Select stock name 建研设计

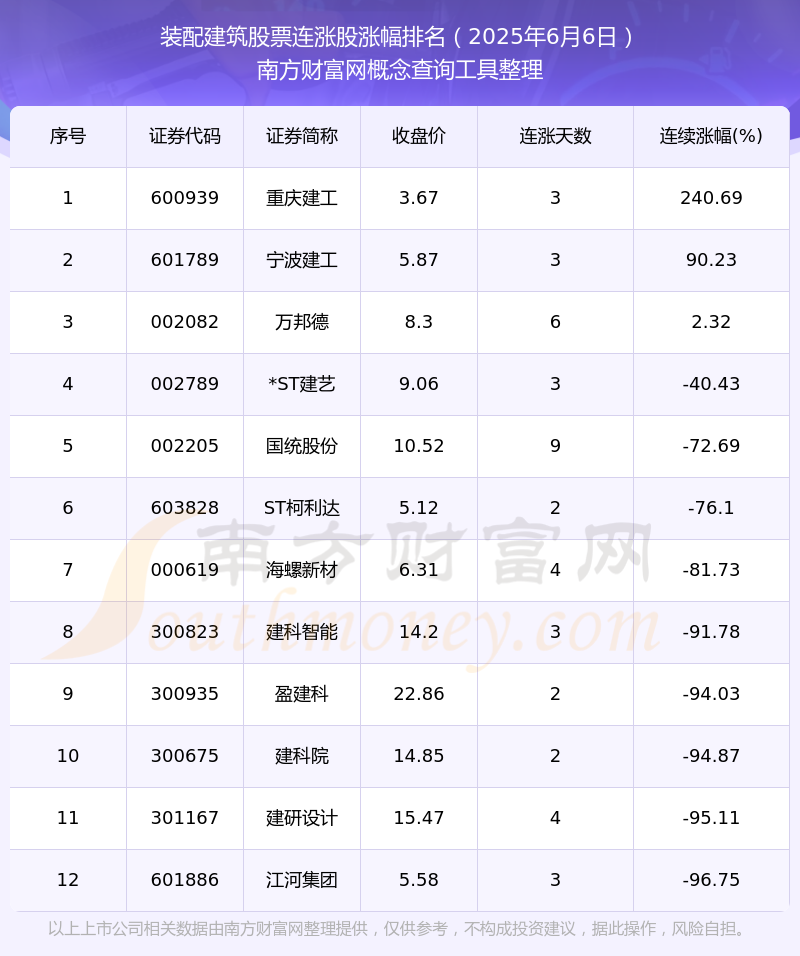302,818
